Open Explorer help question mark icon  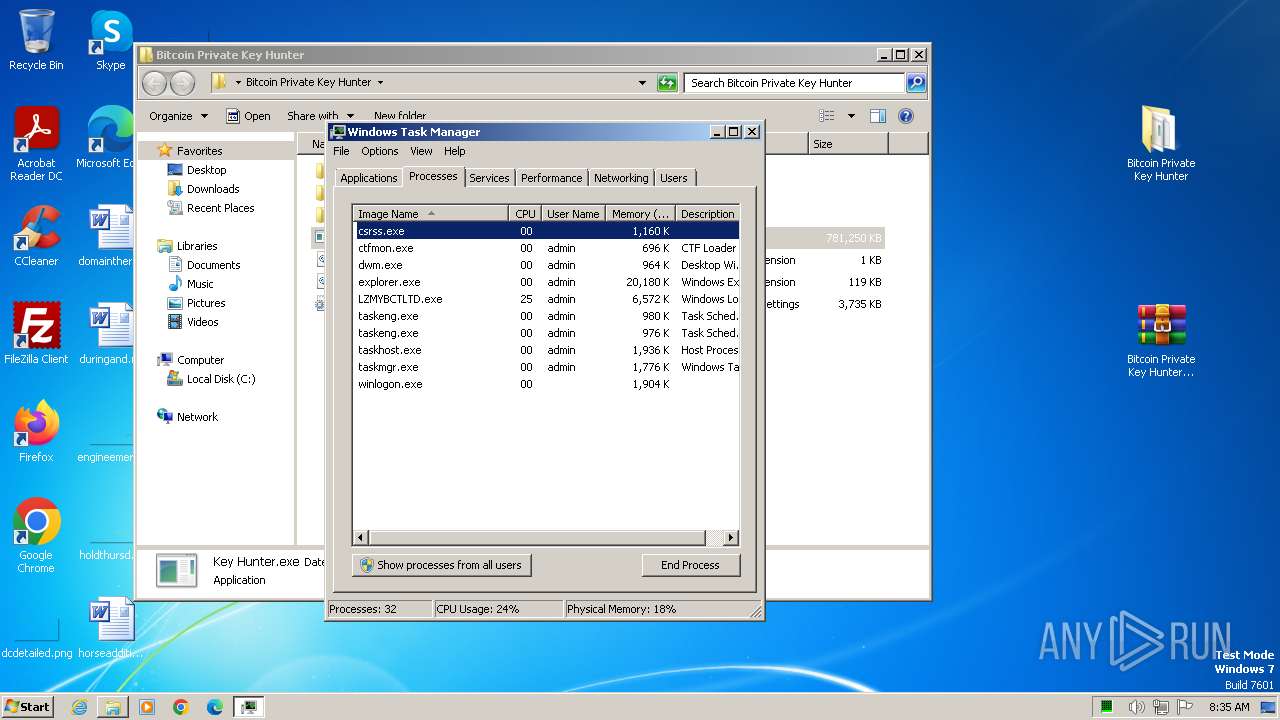(x=906, y=116)
